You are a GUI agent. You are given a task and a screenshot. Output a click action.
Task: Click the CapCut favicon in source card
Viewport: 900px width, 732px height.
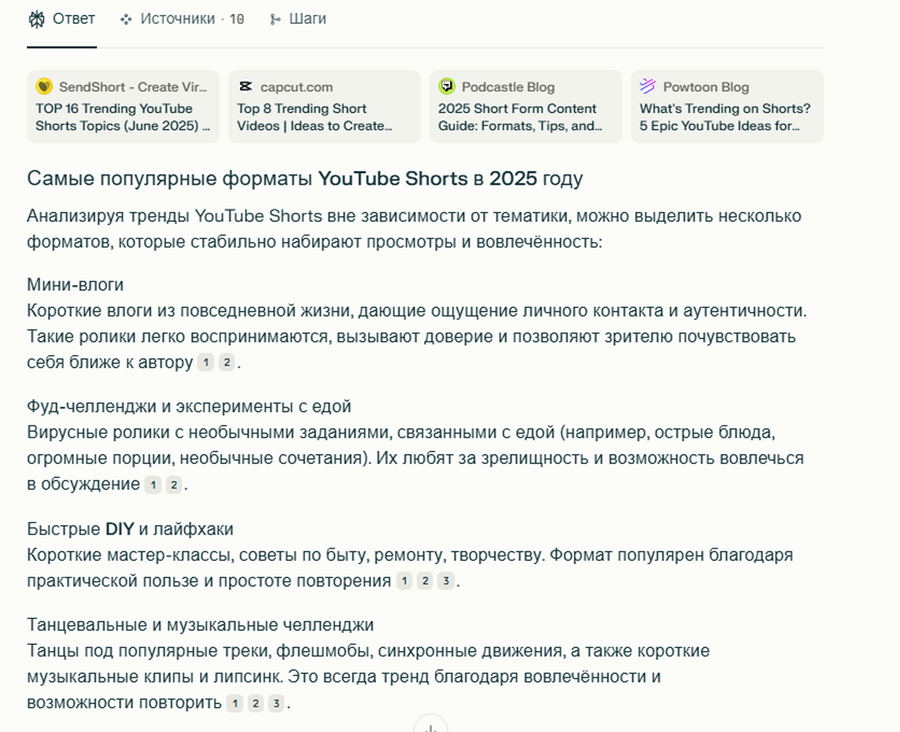246,87
